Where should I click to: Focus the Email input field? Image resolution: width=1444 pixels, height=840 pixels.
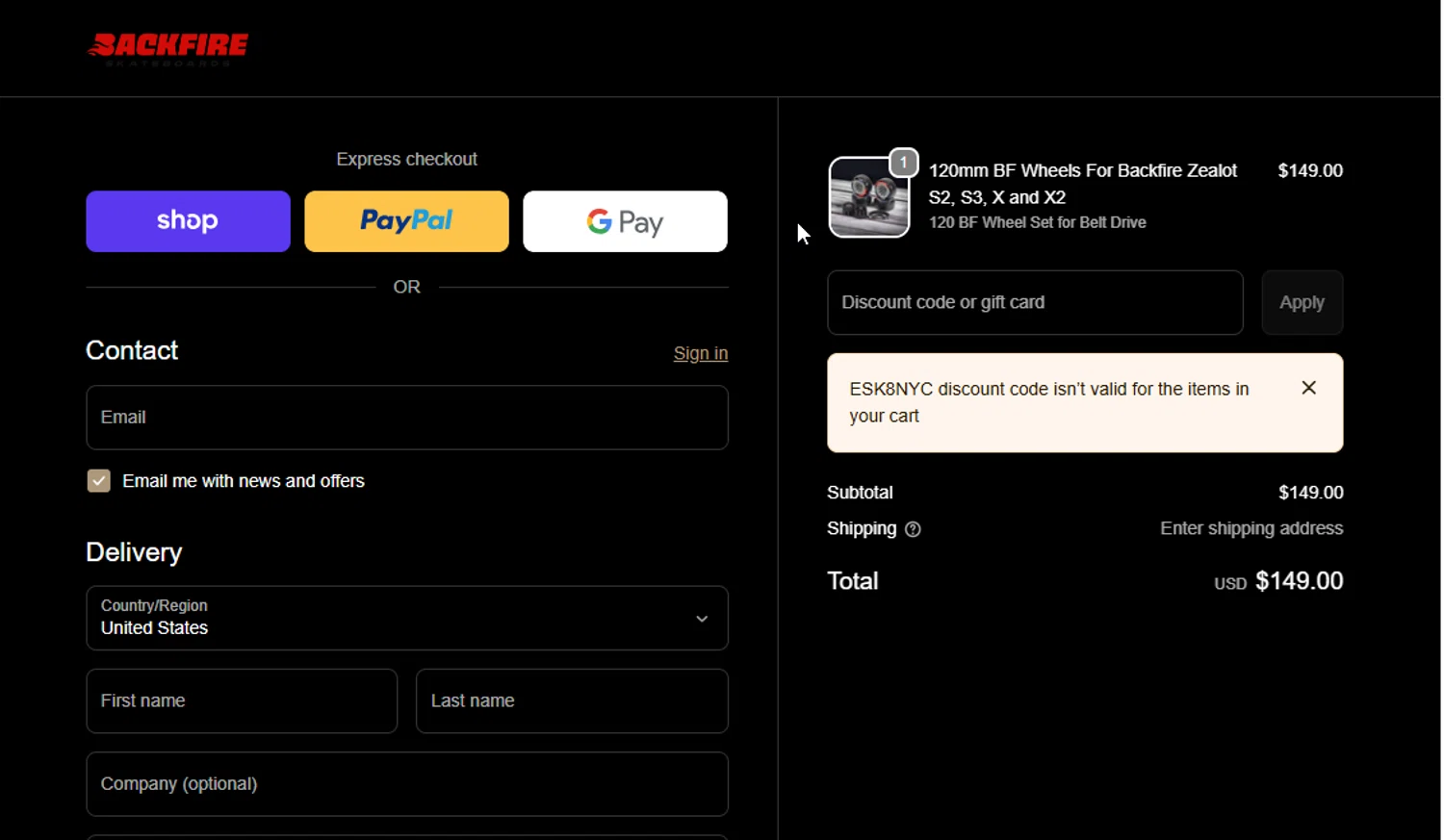(407, 418)
